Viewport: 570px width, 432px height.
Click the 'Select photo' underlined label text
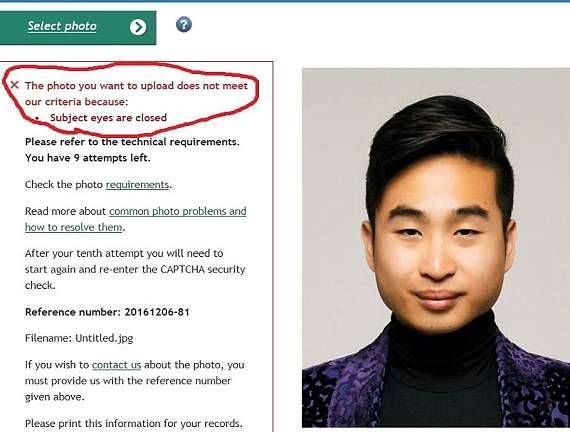tap(62, 26)
